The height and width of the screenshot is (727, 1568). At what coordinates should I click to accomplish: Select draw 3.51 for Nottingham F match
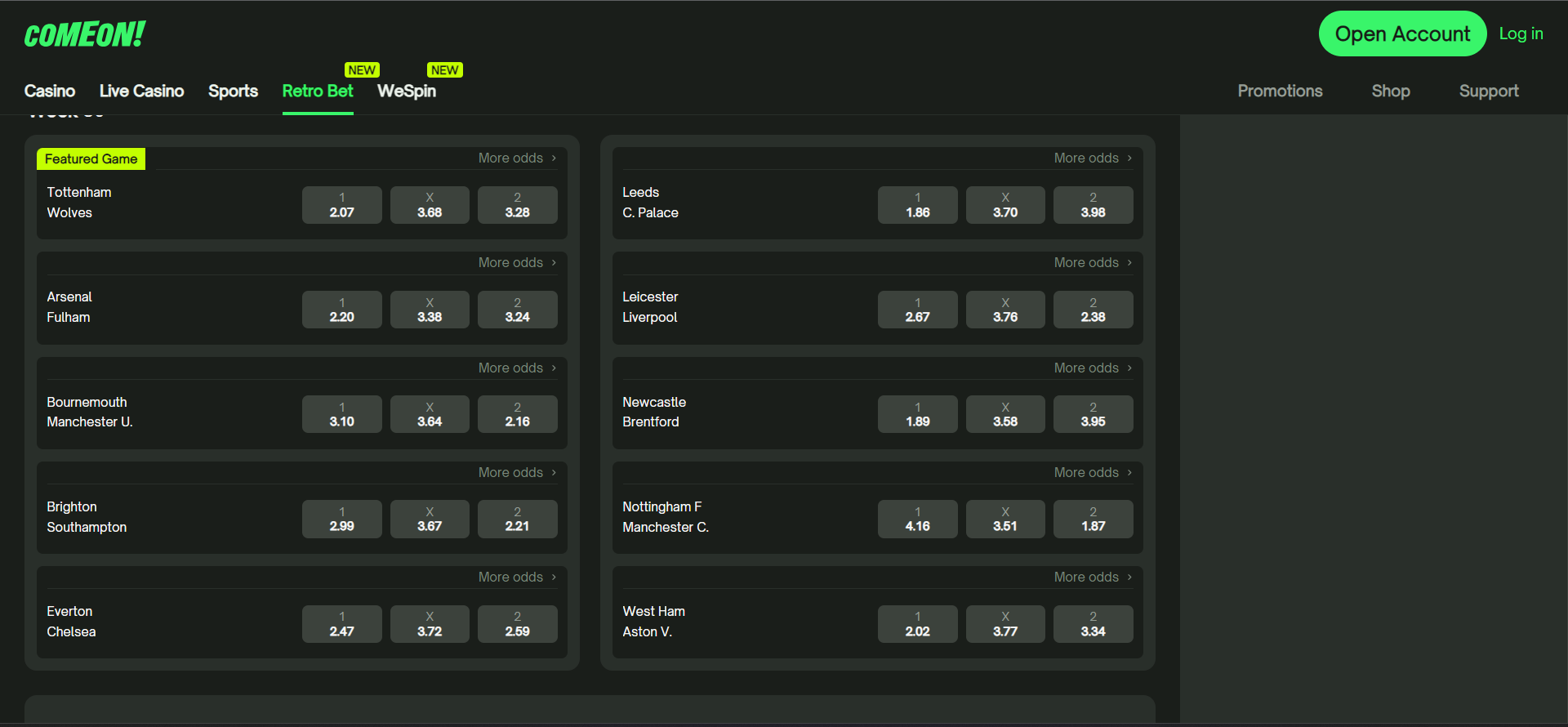click(1005, 519)
